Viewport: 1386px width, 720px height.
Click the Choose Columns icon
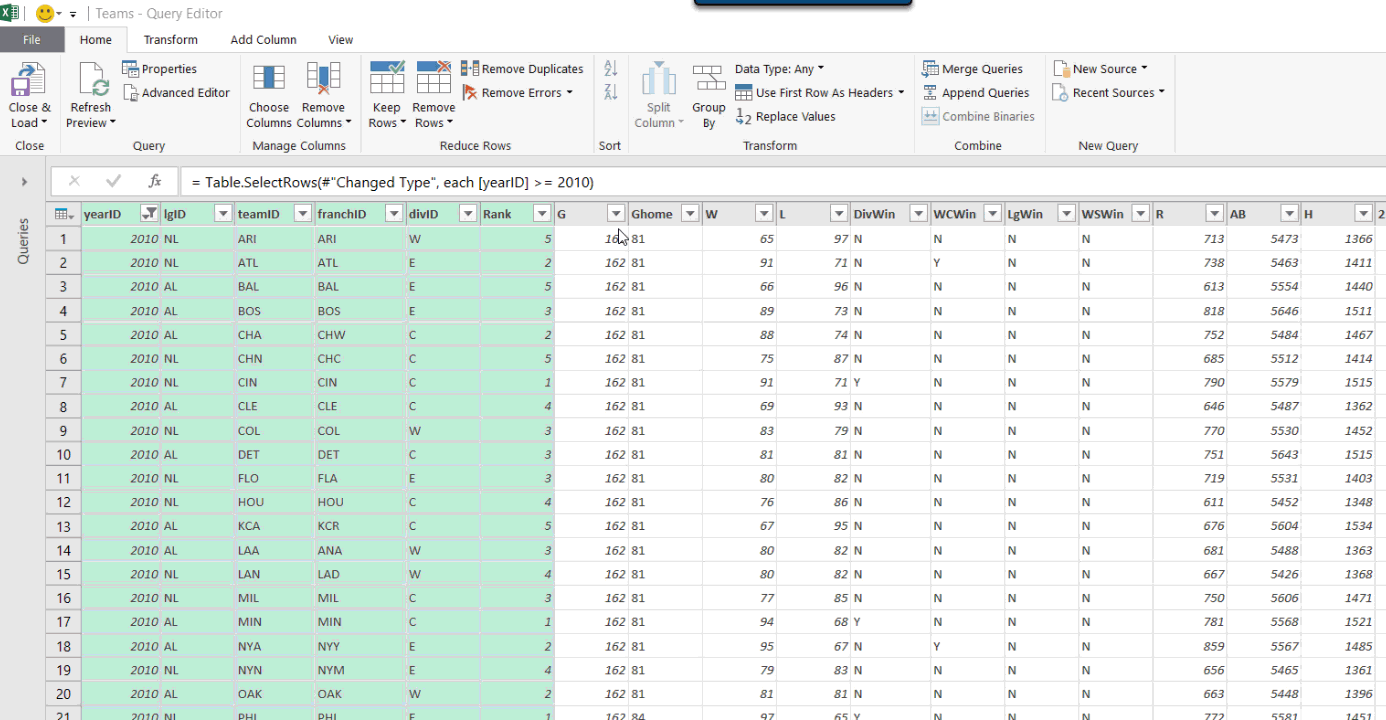(268, 80)
